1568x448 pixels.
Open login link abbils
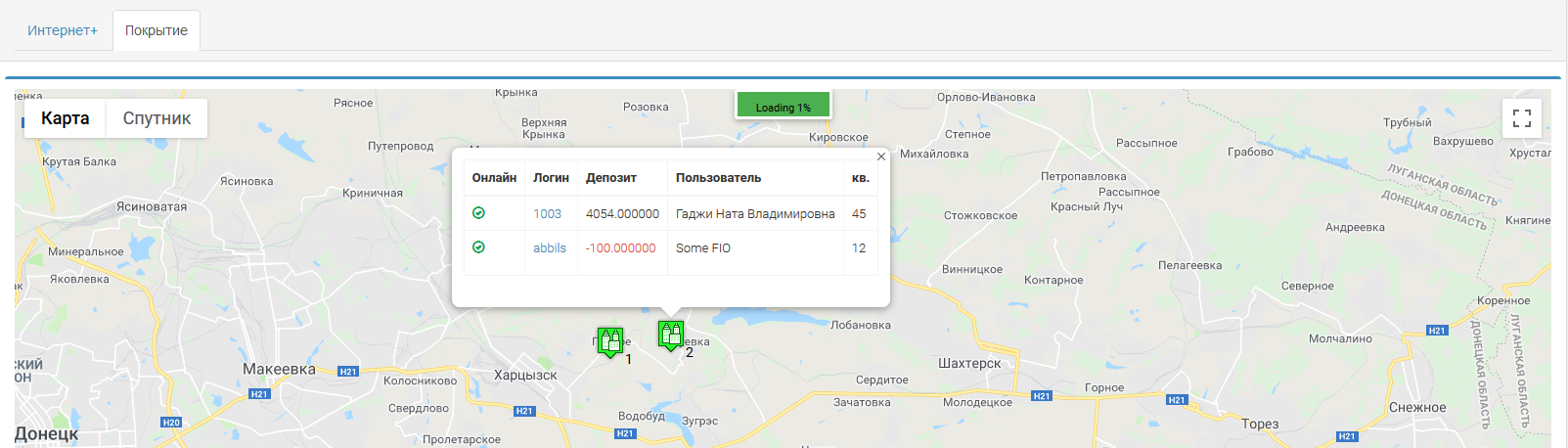(x=550, y=247)
